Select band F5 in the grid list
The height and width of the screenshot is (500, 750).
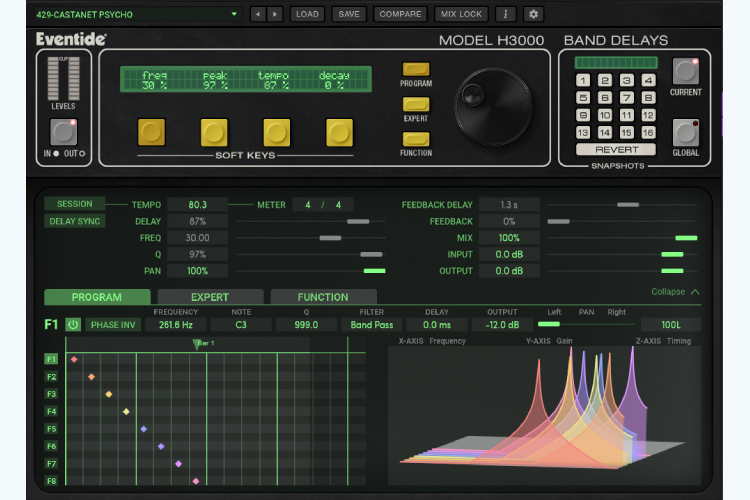pos(51,429)
